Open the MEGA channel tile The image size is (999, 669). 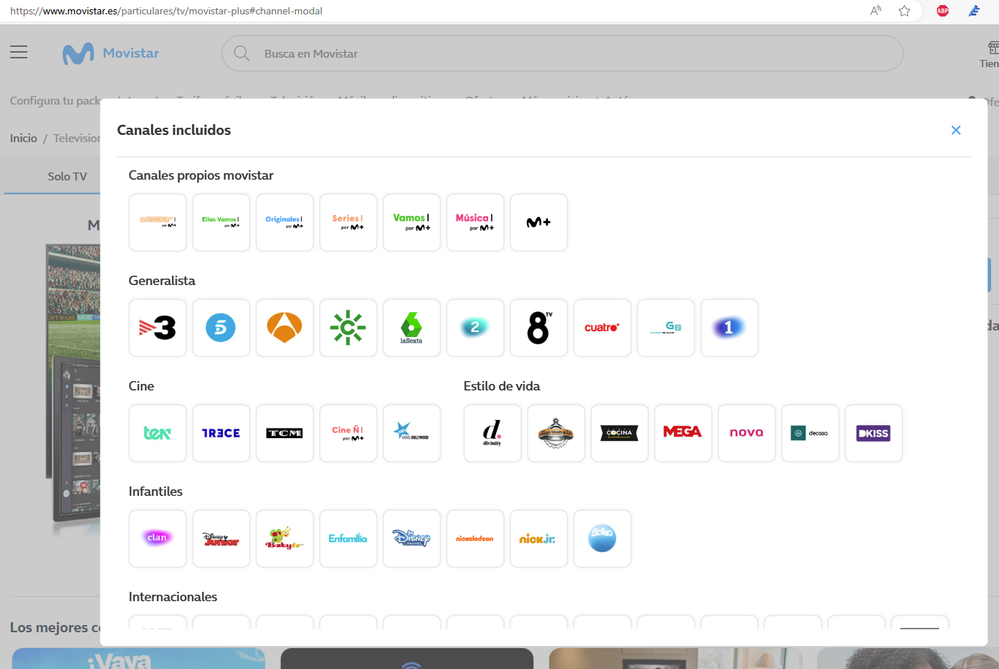point(683,433)
